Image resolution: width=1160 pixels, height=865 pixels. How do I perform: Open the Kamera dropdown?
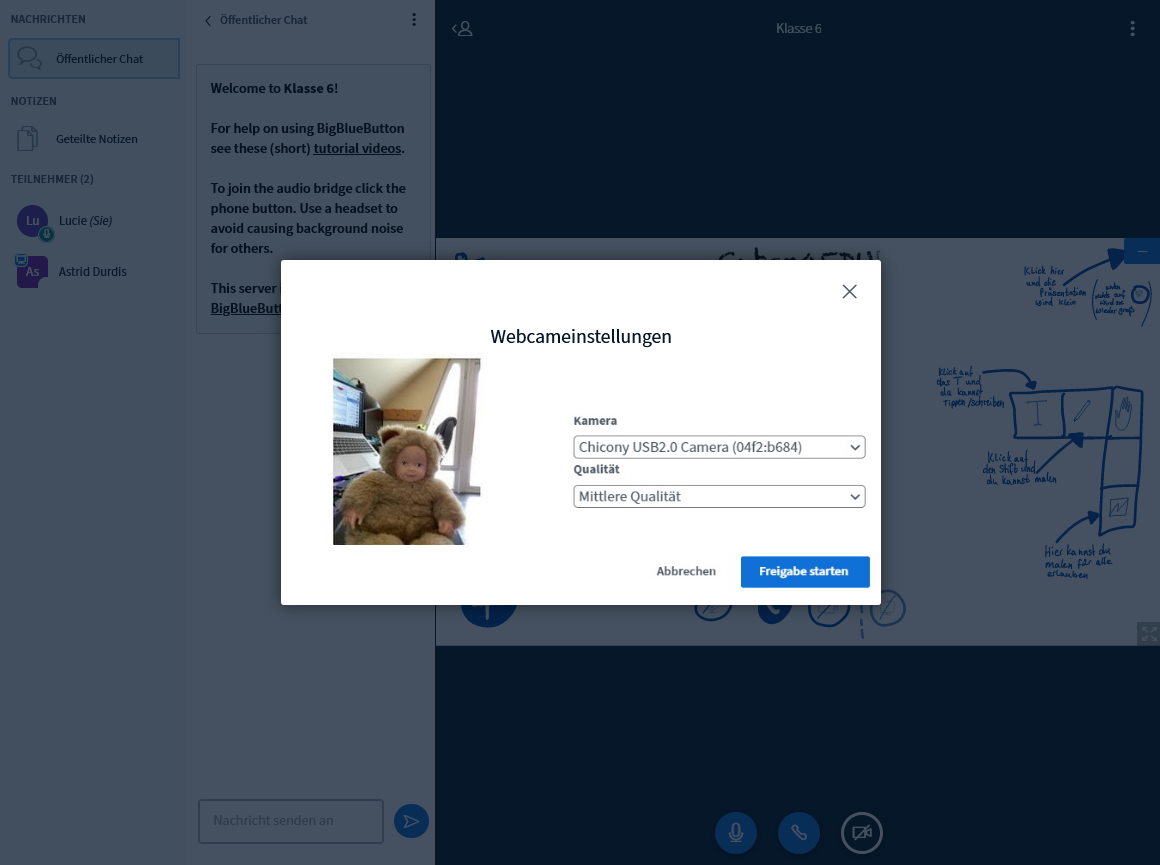719,447
